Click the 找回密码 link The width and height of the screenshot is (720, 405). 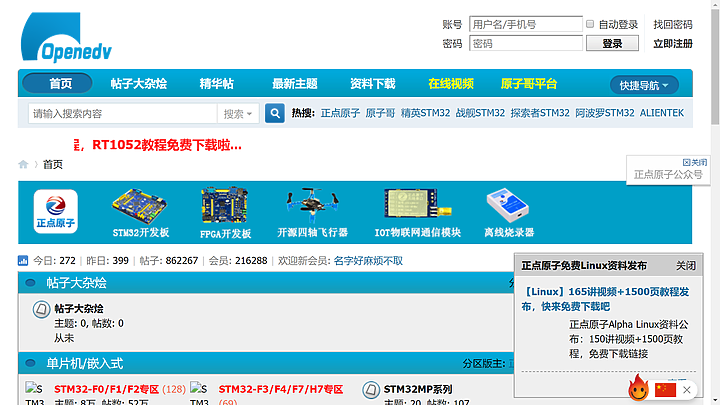(673, 24)
